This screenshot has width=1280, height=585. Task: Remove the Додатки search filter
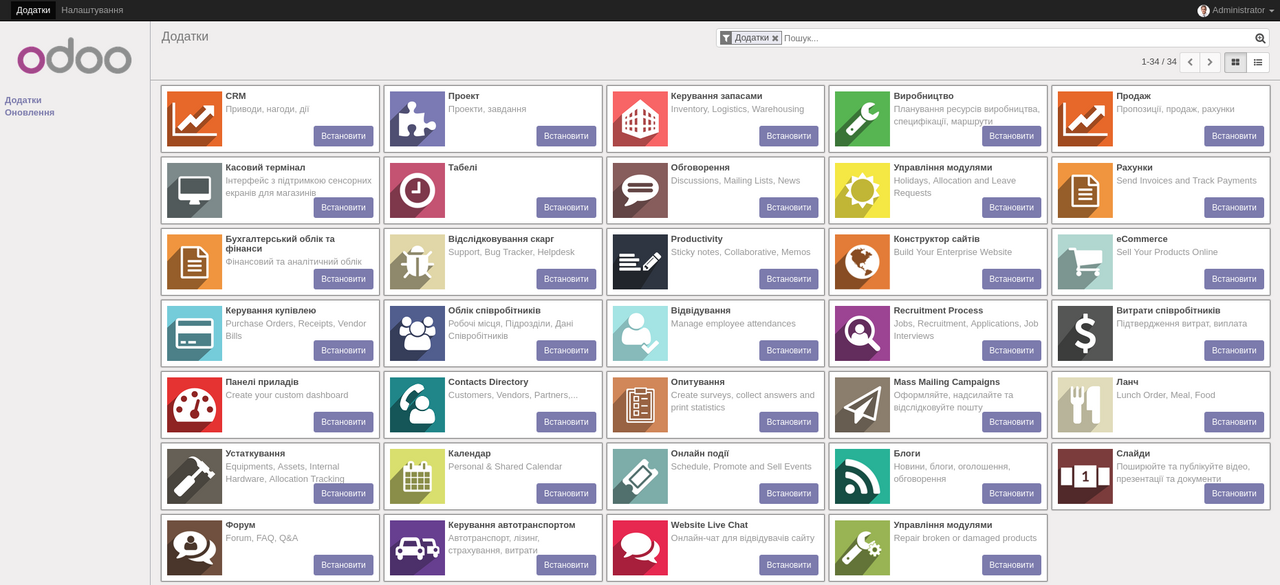click(x=775, y=38)
